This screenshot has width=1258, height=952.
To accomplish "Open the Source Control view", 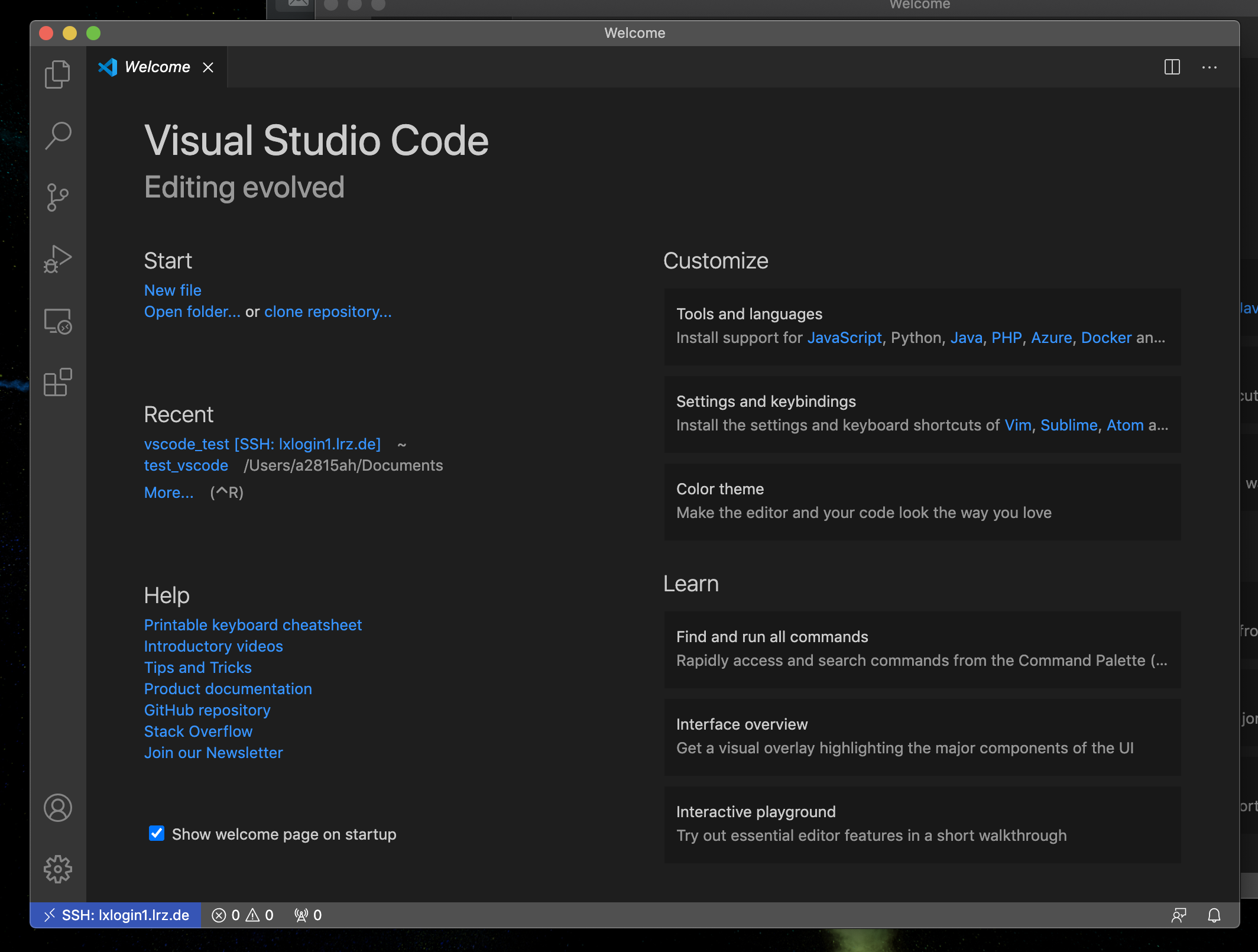I will click(57, 197).
